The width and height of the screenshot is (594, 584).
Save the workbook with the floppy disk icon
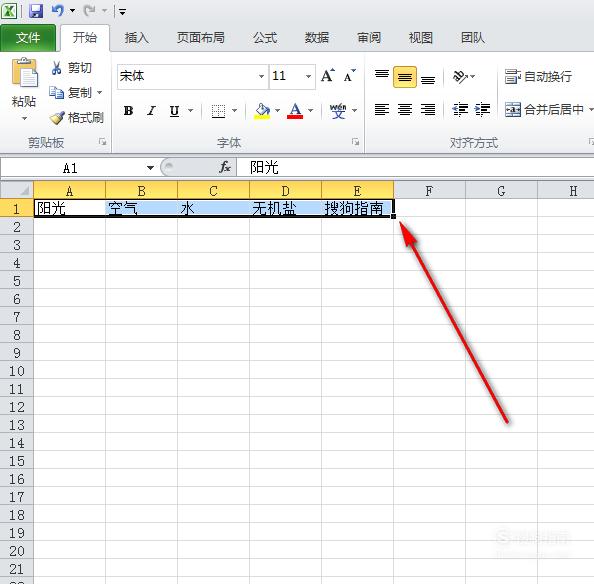(36, 11)
